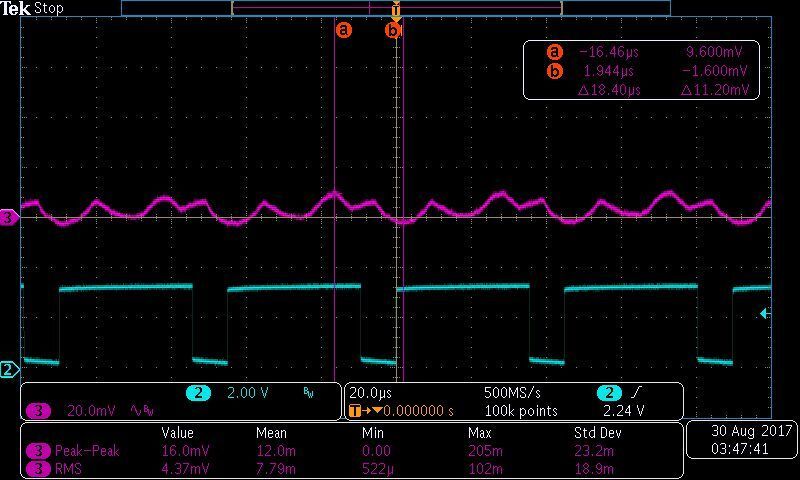Screen dimensions: 800x480
Task: Click cursor a time -16.46µs
Action: [x=609, y=52]
